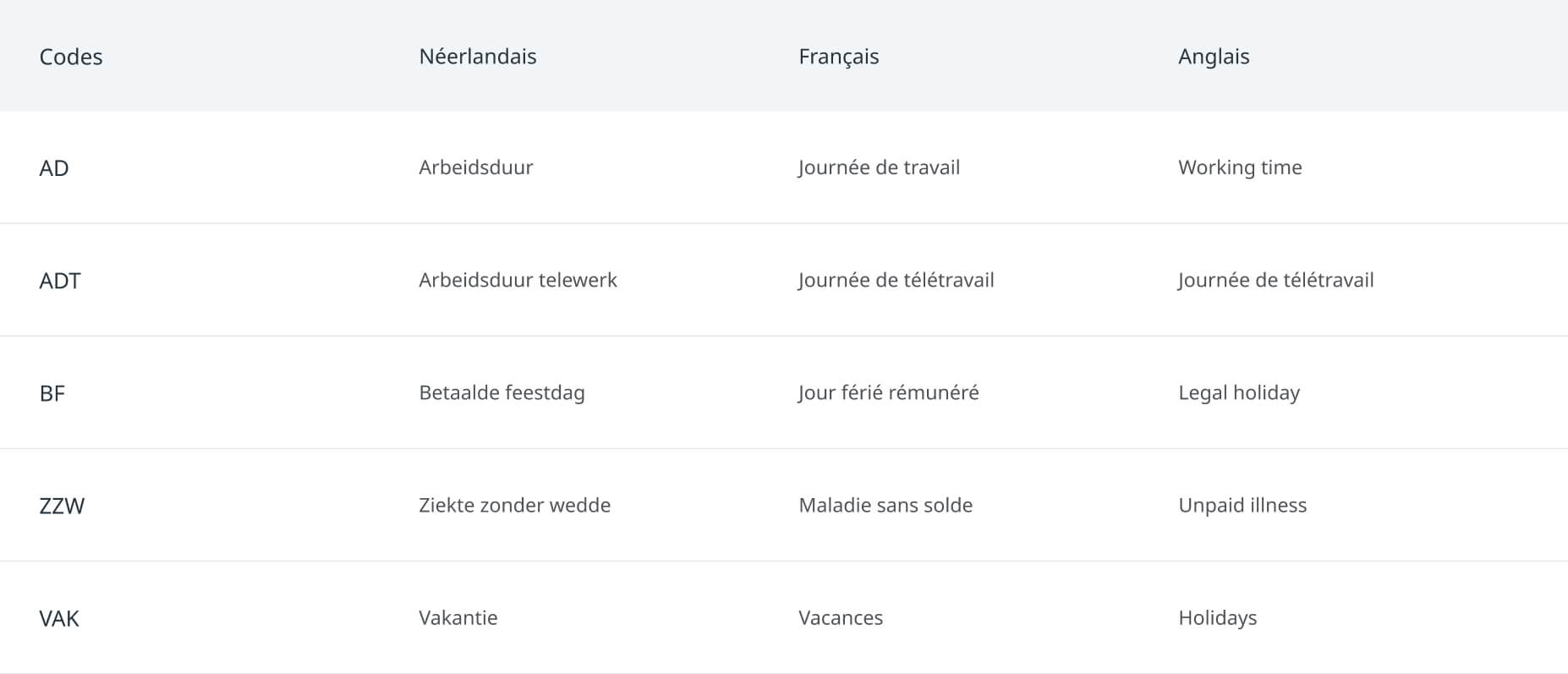
Task: Select the ZZW code cell
Action: tap(62, 505)
